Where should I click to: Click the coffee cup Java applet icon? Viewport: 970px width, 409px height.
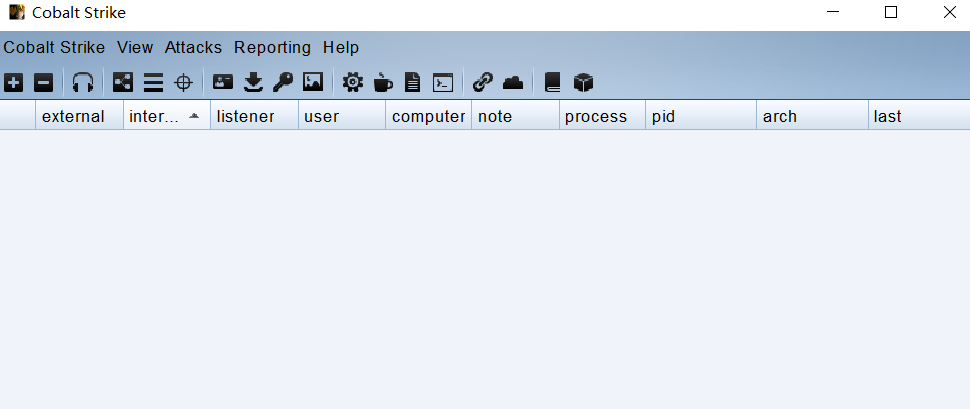(383, 83)
